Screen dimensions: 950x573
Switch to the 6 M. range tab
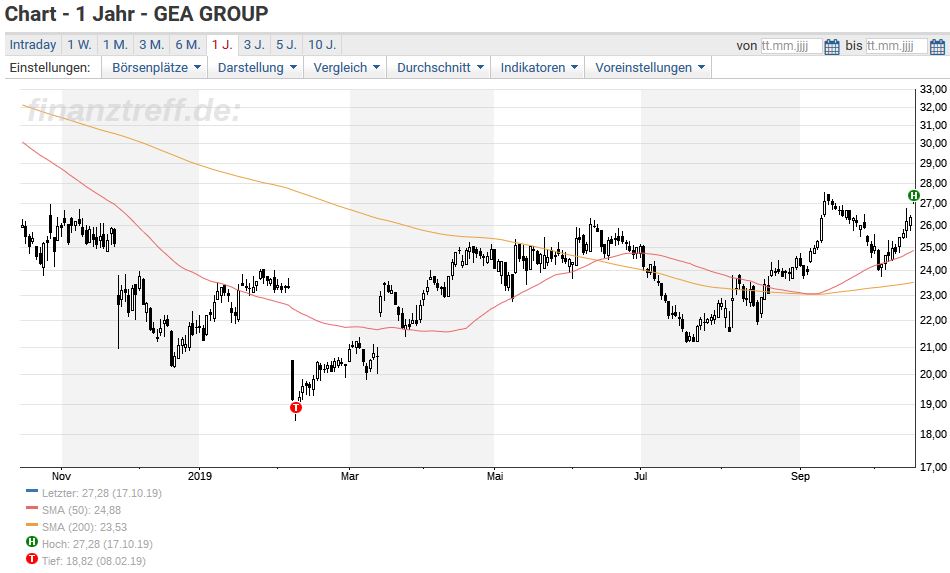coord(188,45)
